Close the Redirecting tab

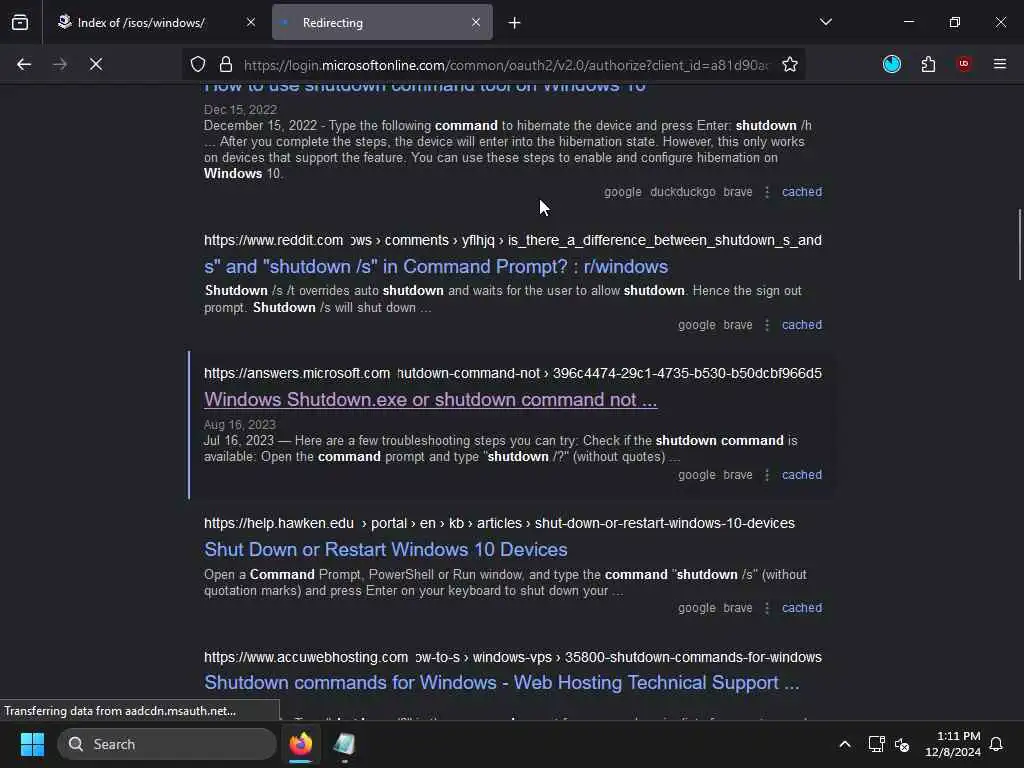coord(476,22)
